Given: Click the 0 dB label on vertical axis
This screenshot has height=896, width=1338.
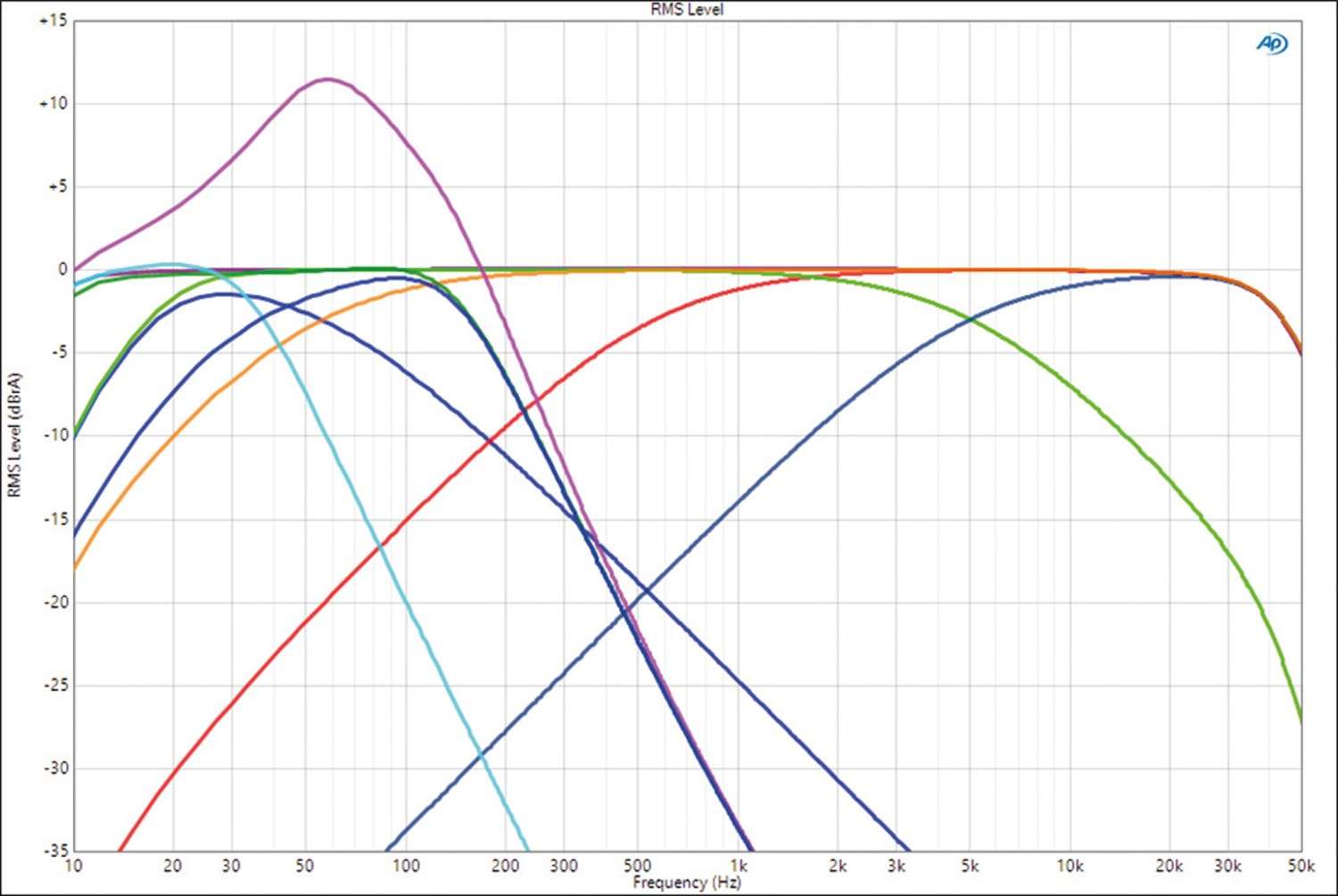Looking at the screenshot, I should (62, 269).
